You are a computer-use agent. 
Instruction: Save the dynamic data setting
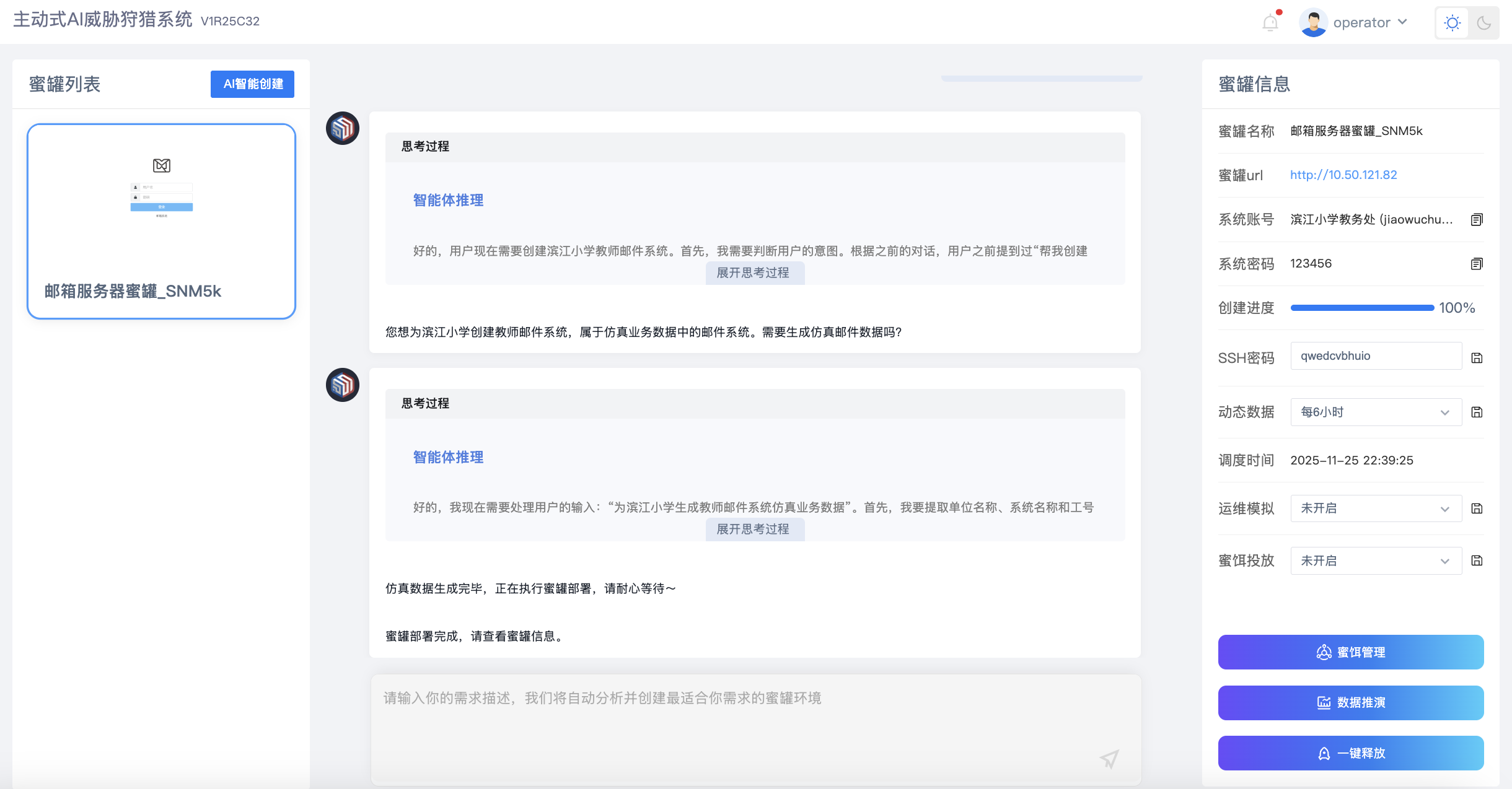click(1477, 412)
